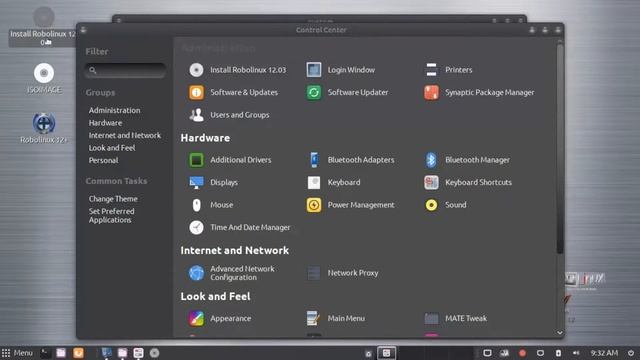Viewport: 640px width, 360px height.
Task: Click the Control Center scrollbar
Action: (560, 149)
